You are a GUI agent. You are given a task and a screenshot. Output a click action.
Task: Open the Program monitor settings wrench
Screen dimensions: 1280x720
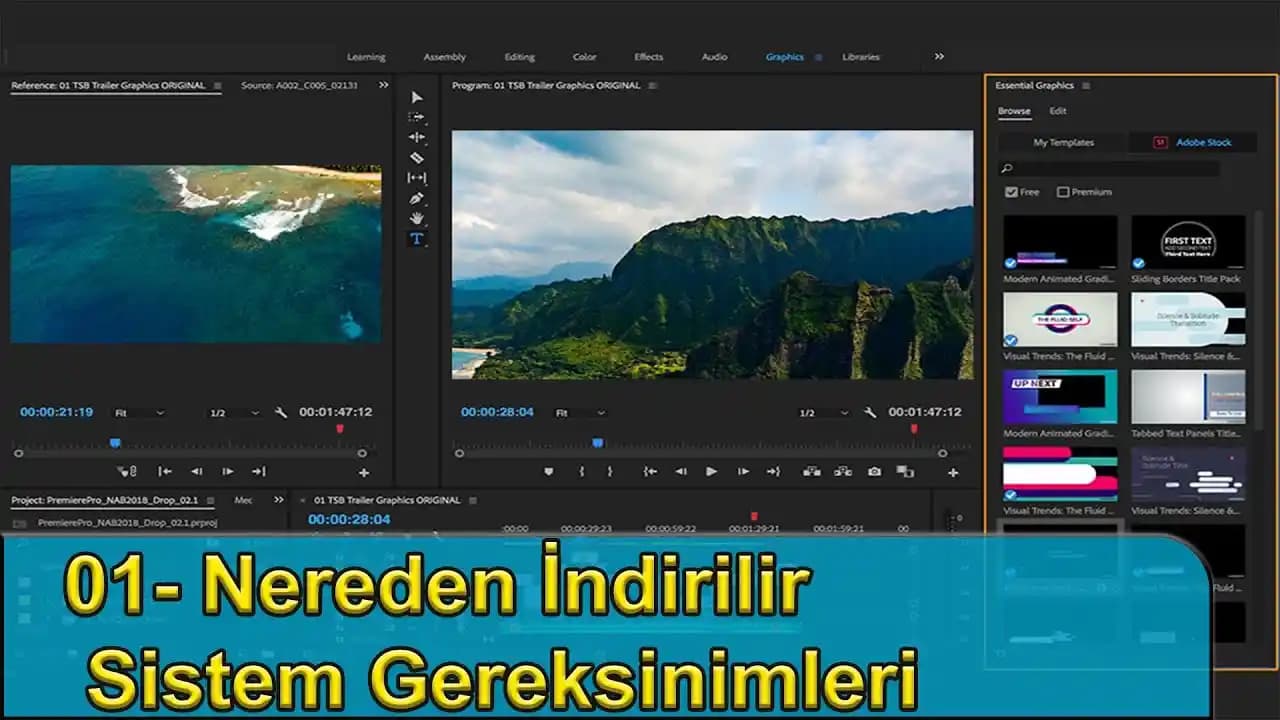[871, 412]
